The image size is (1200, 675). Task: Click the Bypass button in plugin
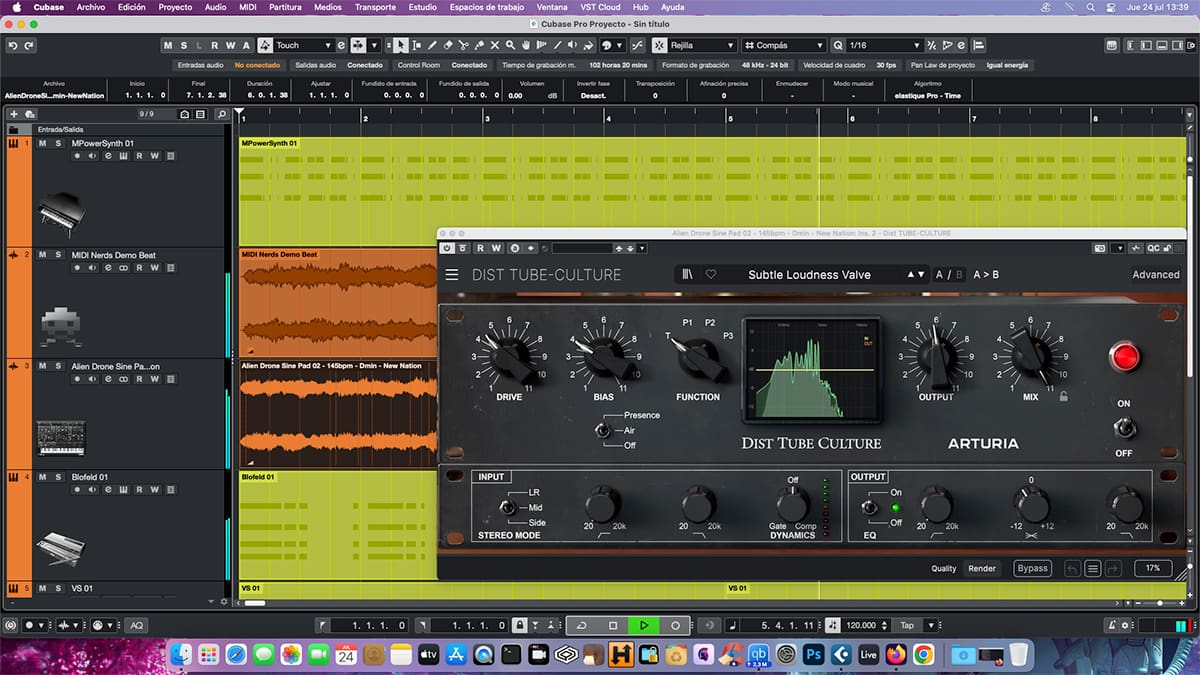(x=1032, y=568)
